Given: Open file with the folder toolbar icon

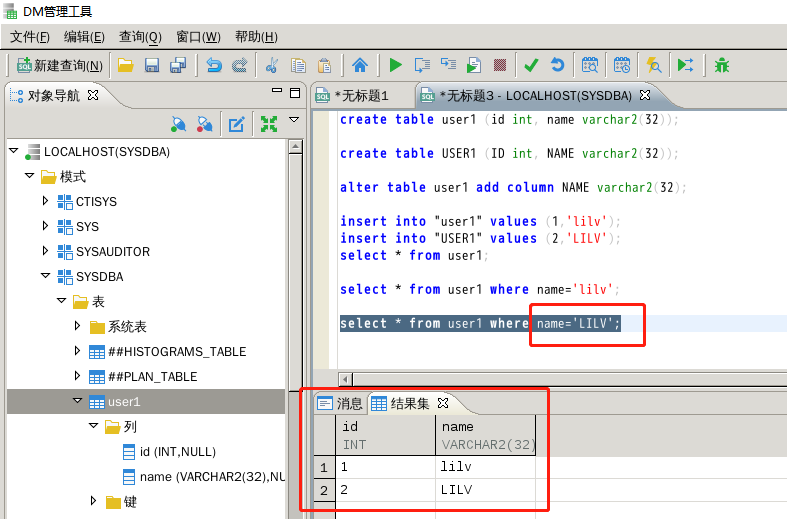Looking at the screenshot, I should click(125, 65).
